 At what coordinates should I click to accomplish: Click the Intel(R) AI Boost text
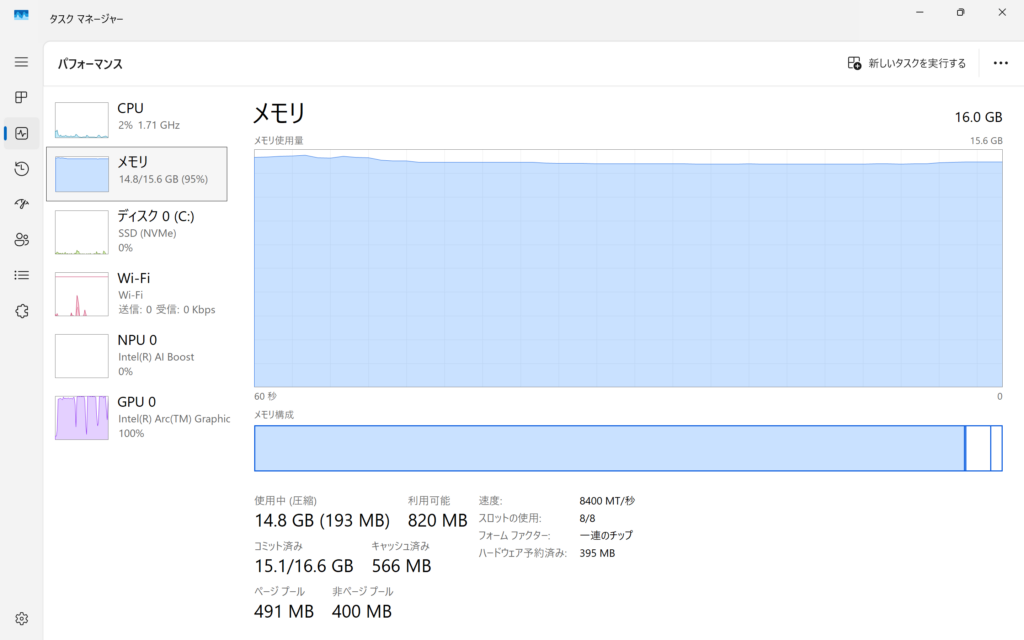click(156, 357)
